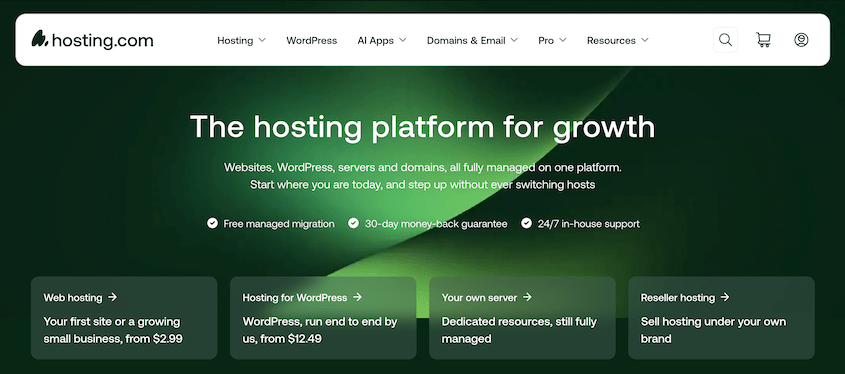Click the arrow next to Reseller hosting

(x=725, y=297)
